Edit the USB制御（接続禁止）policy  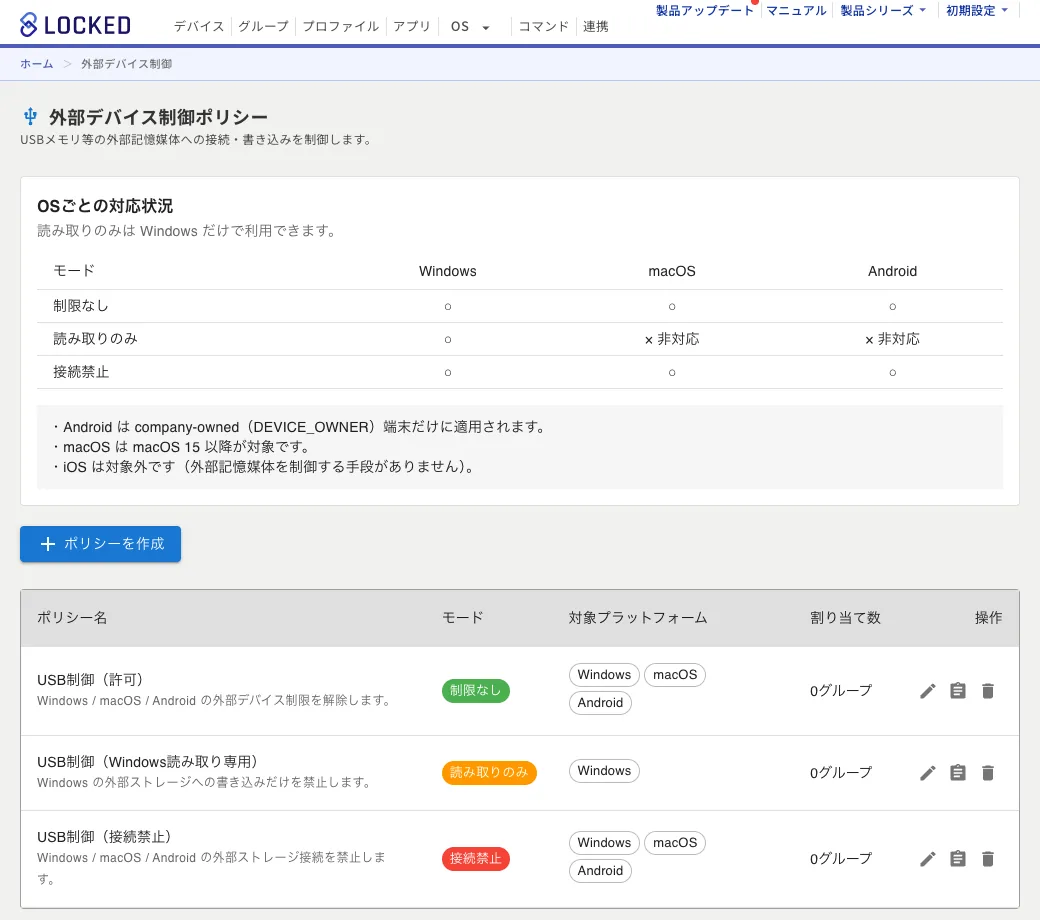pos(927,859)
